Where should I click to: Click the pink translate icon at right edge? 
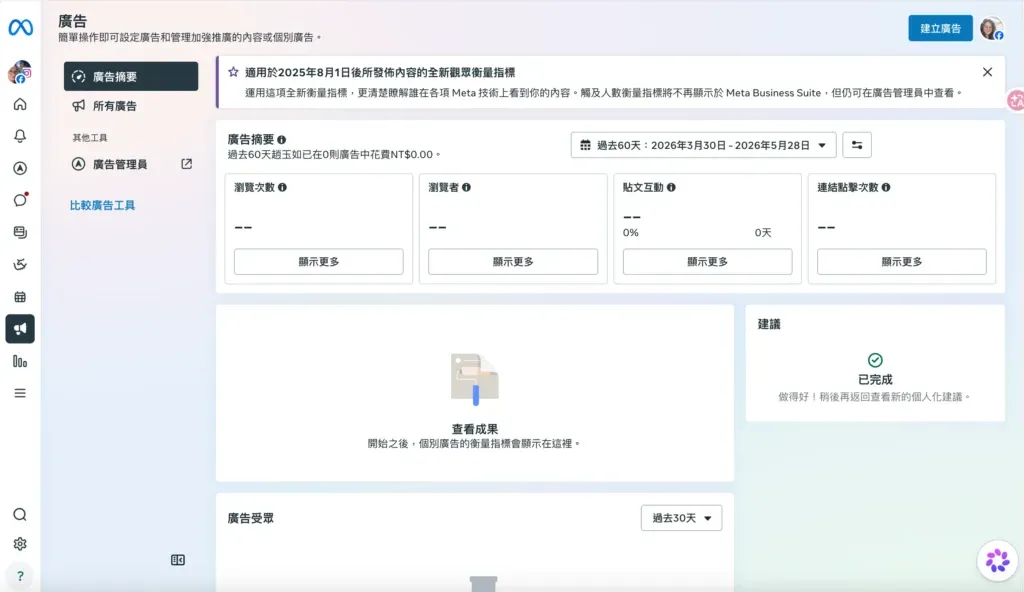(1016, 101)
